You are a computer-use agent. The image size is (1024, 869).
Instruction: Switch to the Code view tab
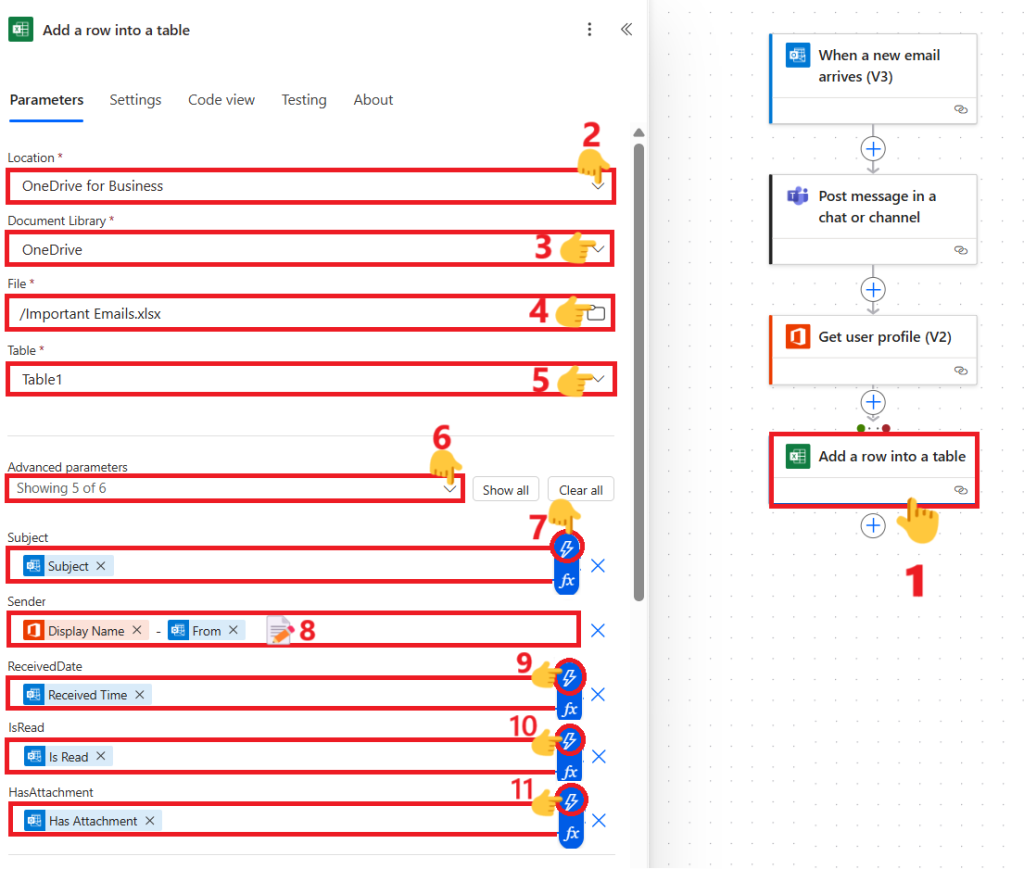pyautogui.click(x=221, y=100)
